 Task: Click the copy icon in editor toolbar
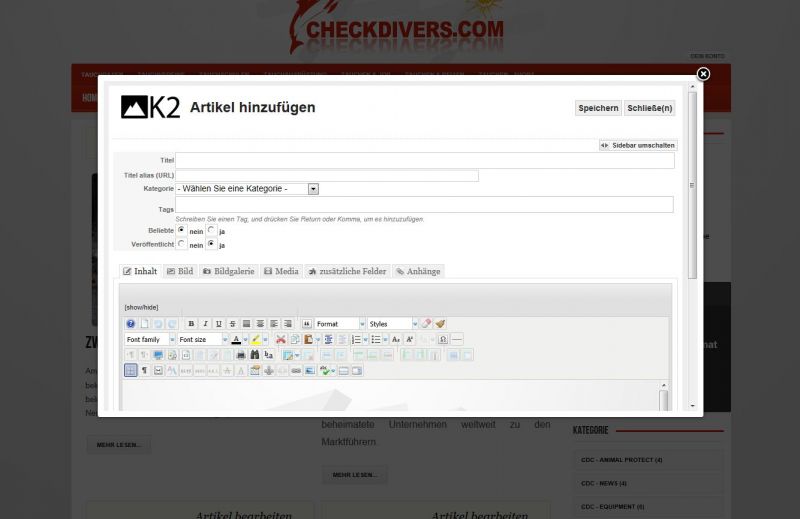tap(295, 339)
